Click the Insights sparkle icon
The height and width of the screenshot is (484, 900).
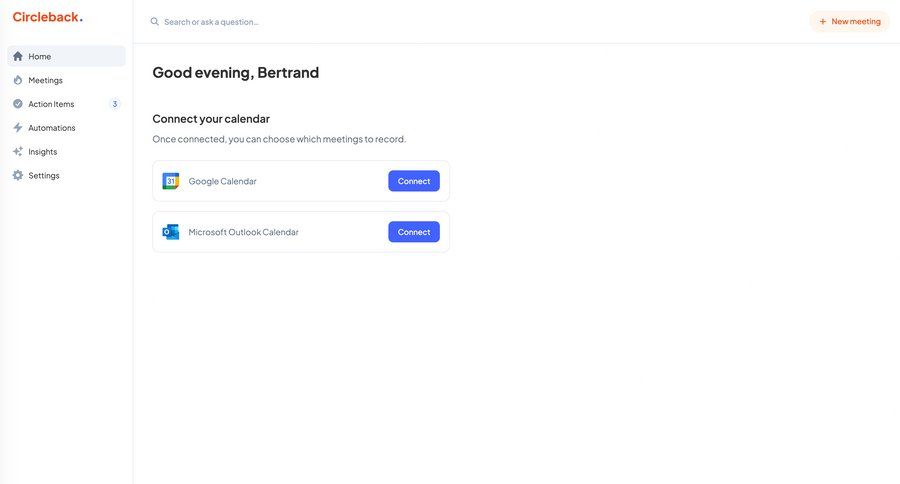tap(18, 152)
